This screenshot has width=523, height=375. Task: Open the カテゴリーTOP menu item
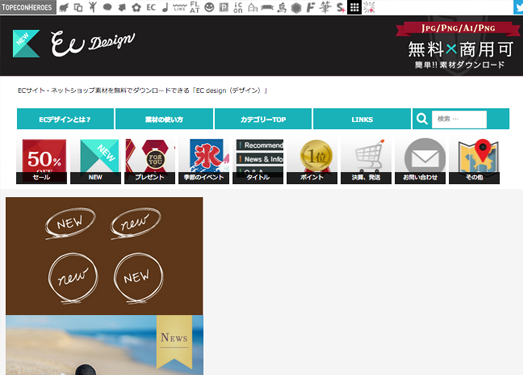263,119
